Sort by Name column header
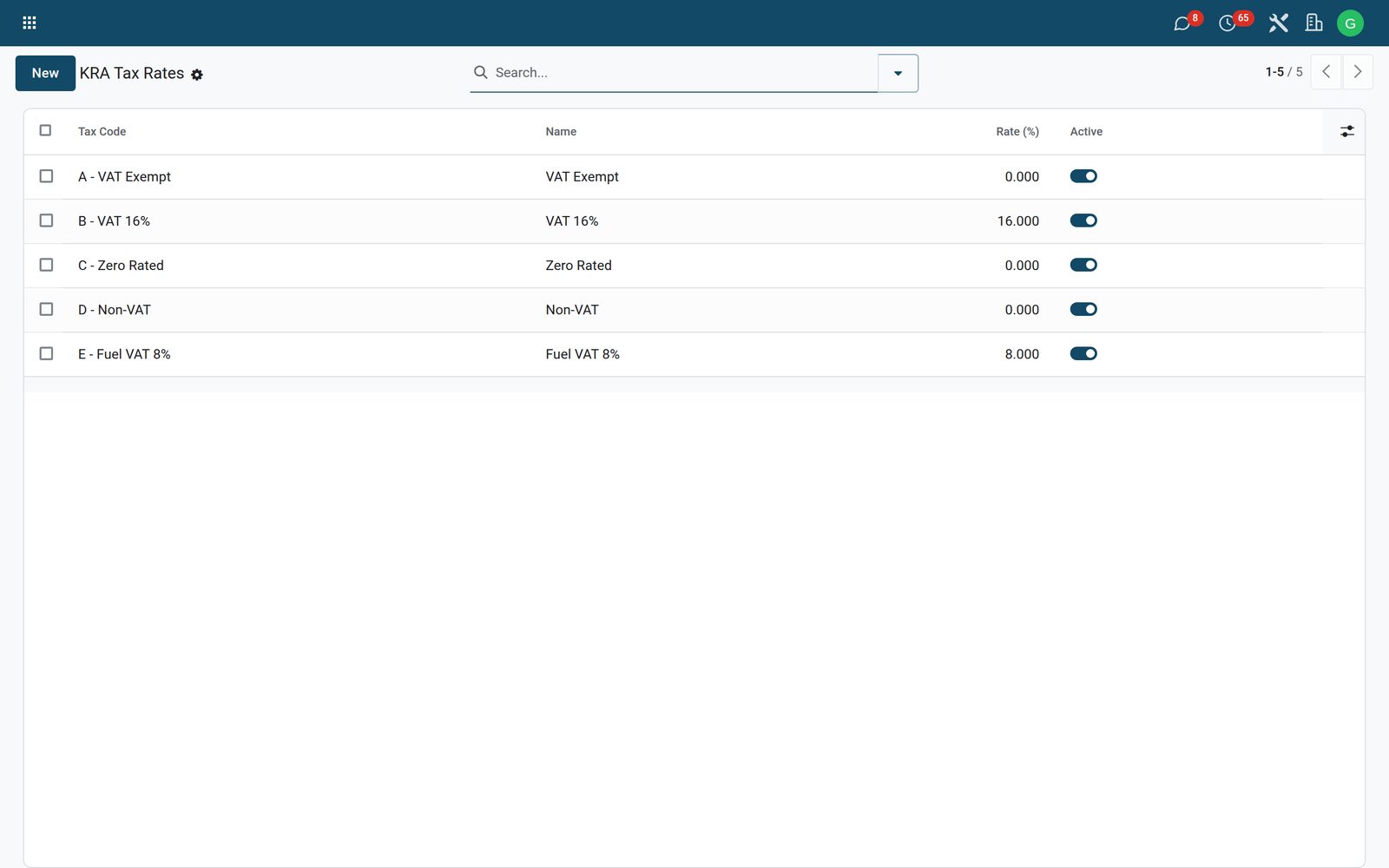The image size is (1389, 868). [561, 132]
